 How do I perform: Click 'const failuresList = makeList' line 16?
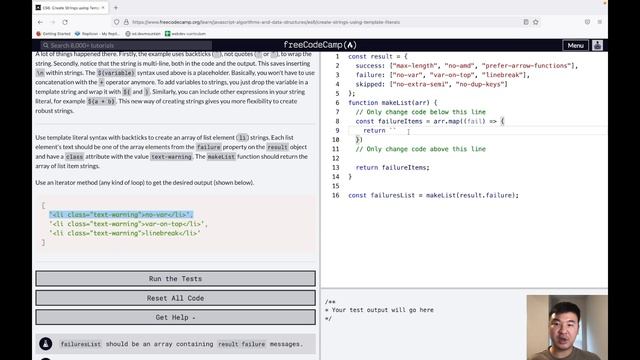[x=433, y=195]
